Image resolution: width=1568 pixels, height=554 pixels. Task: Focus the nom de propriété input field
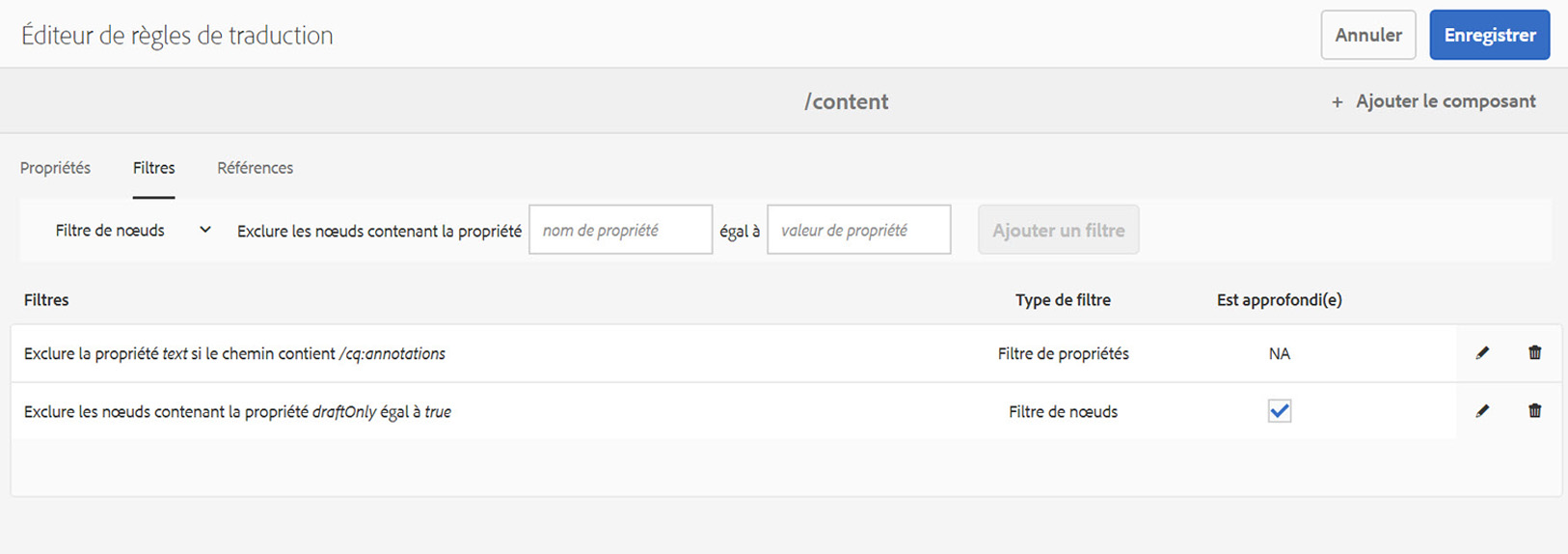(x=620, y=230)
